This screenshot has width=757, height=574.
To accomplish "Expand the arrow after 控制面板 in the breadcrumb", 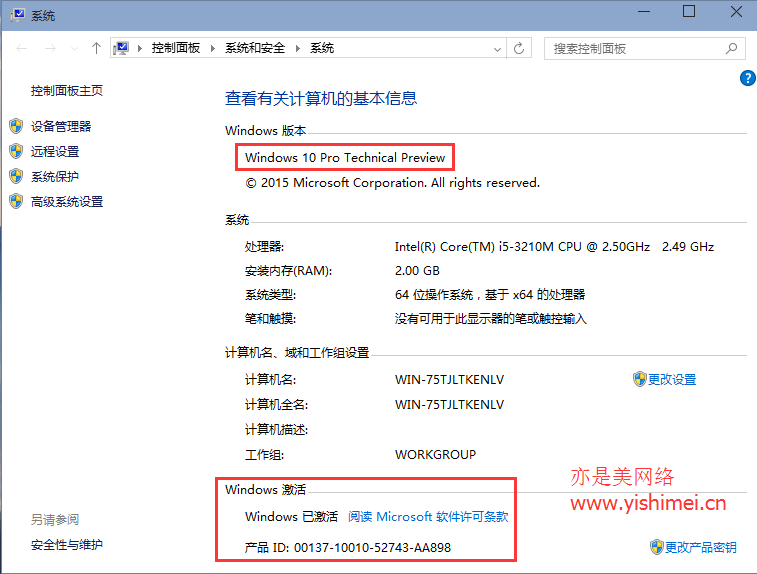I will [x=212, y=48].
